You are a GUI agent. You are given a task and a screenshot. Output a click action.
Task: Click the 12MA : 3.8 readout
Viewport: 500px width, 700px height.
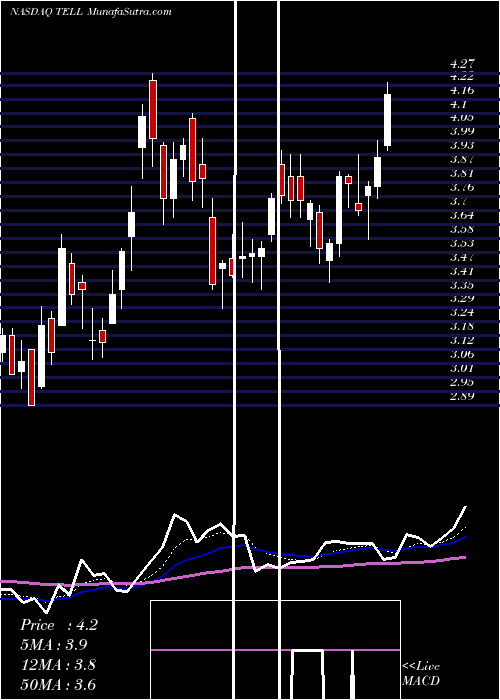coord(58,665)
